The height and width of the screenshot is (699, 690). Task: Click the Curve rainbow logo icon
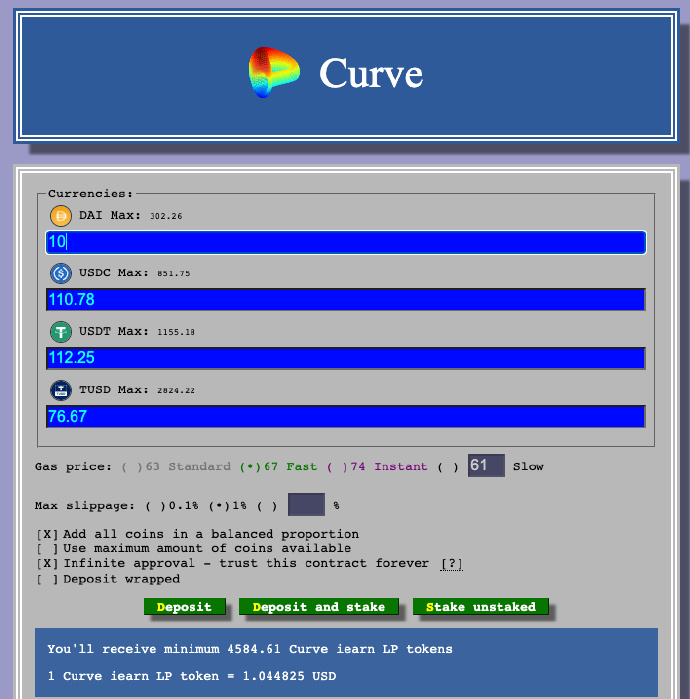274,73
